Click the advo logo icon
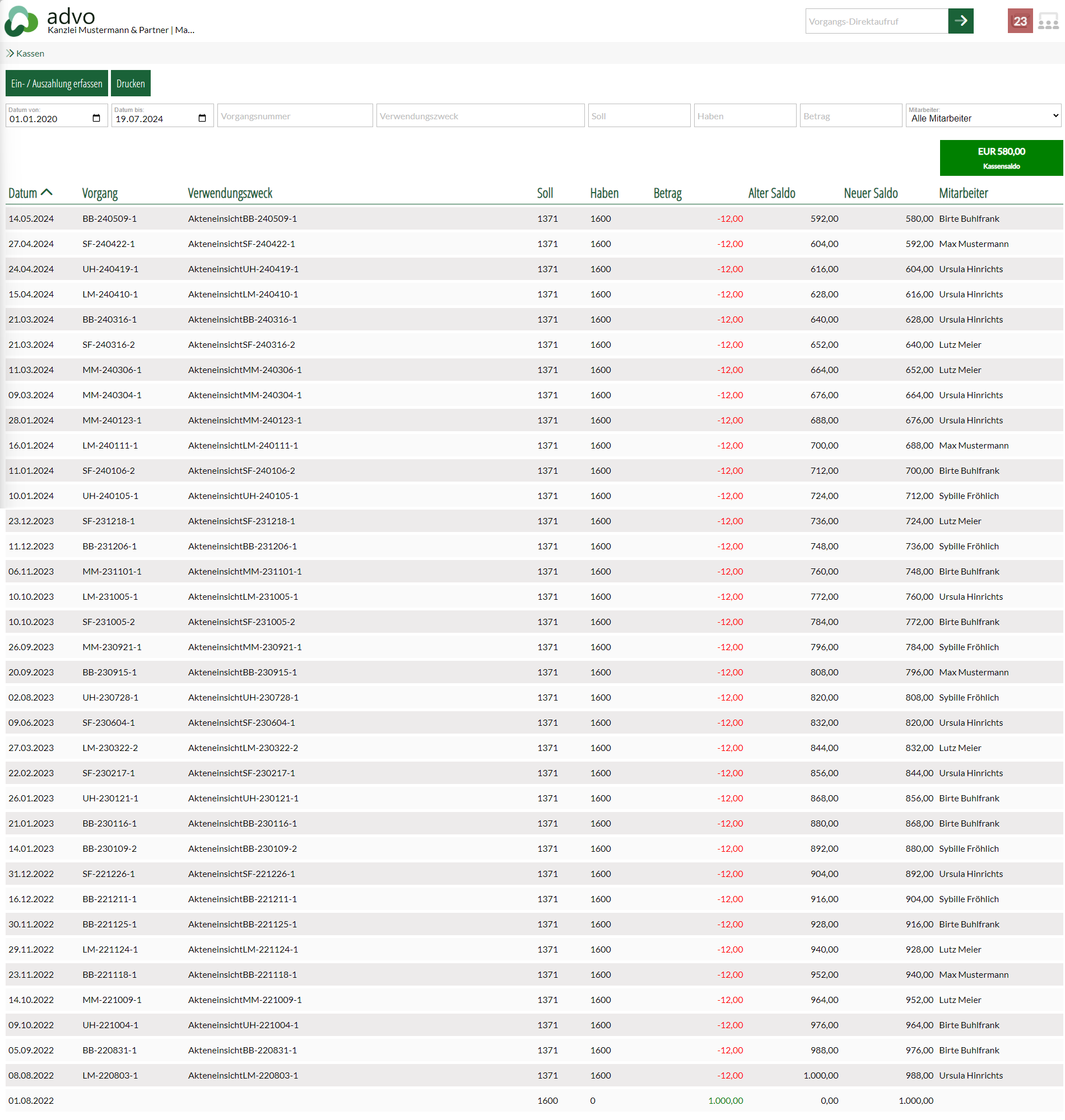This screenshot has height=1120, width=1065. click(x=21, y=22)
